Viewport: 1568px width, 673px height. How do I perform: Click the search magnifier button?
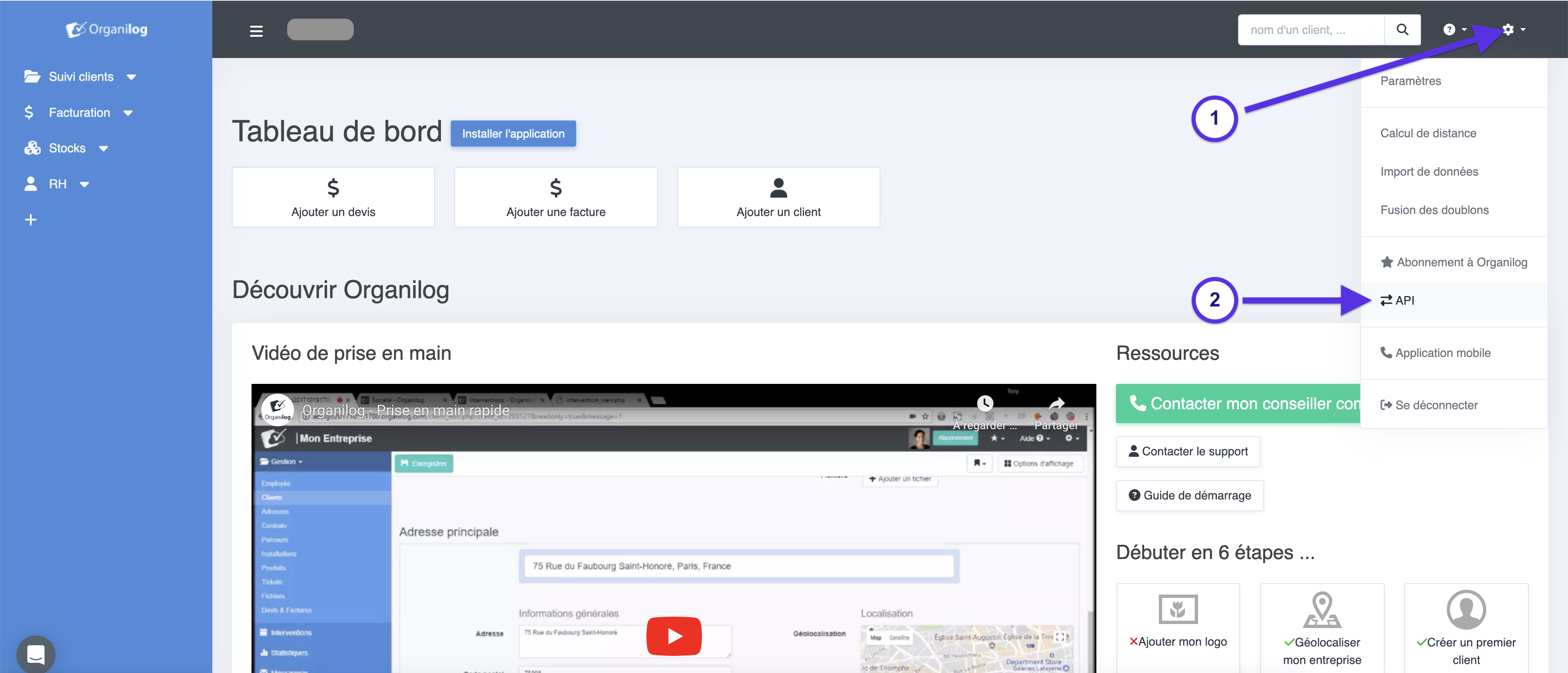[1402, 29]
